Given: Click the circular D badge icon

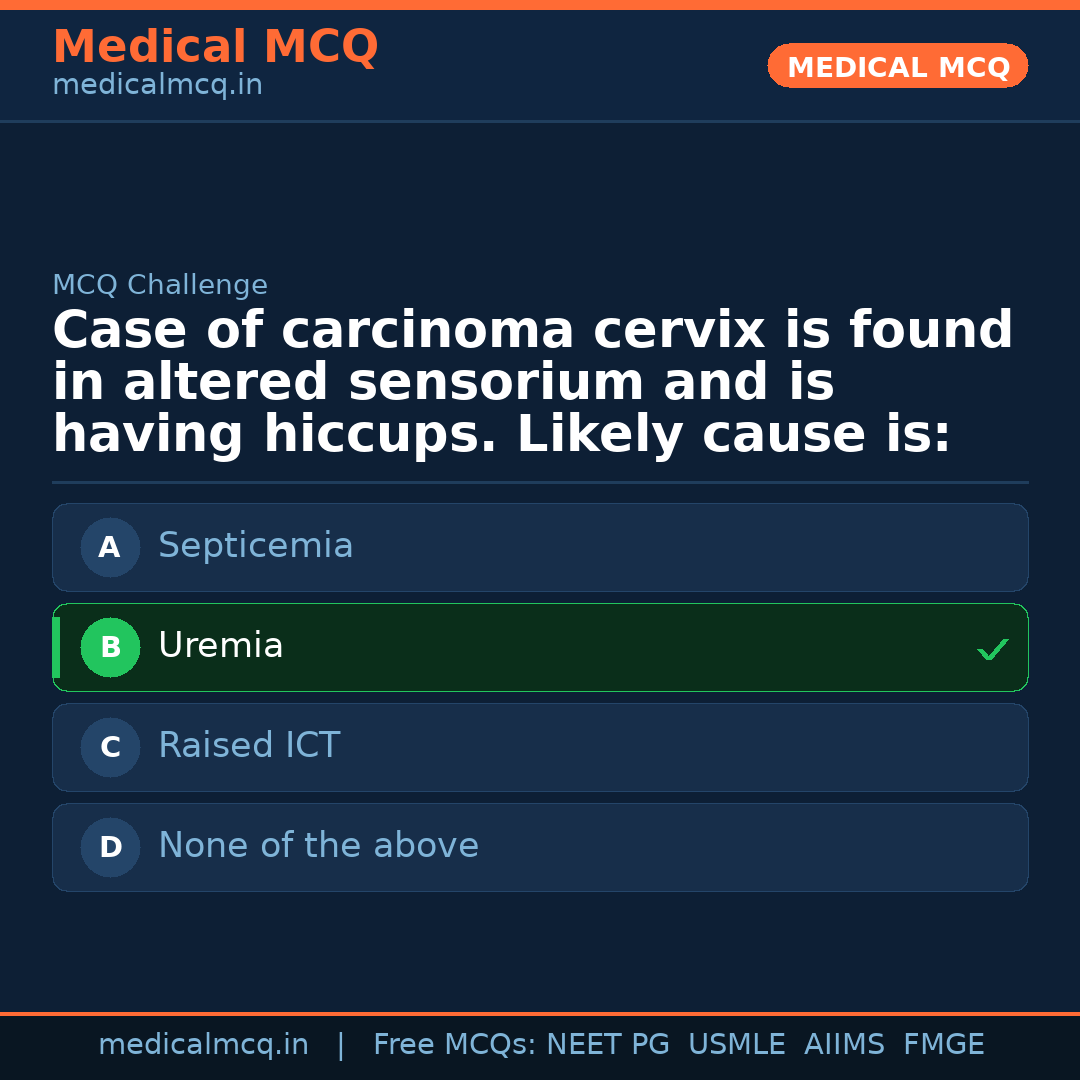Looking at the screenshot, I should click(x=110, y=847).
